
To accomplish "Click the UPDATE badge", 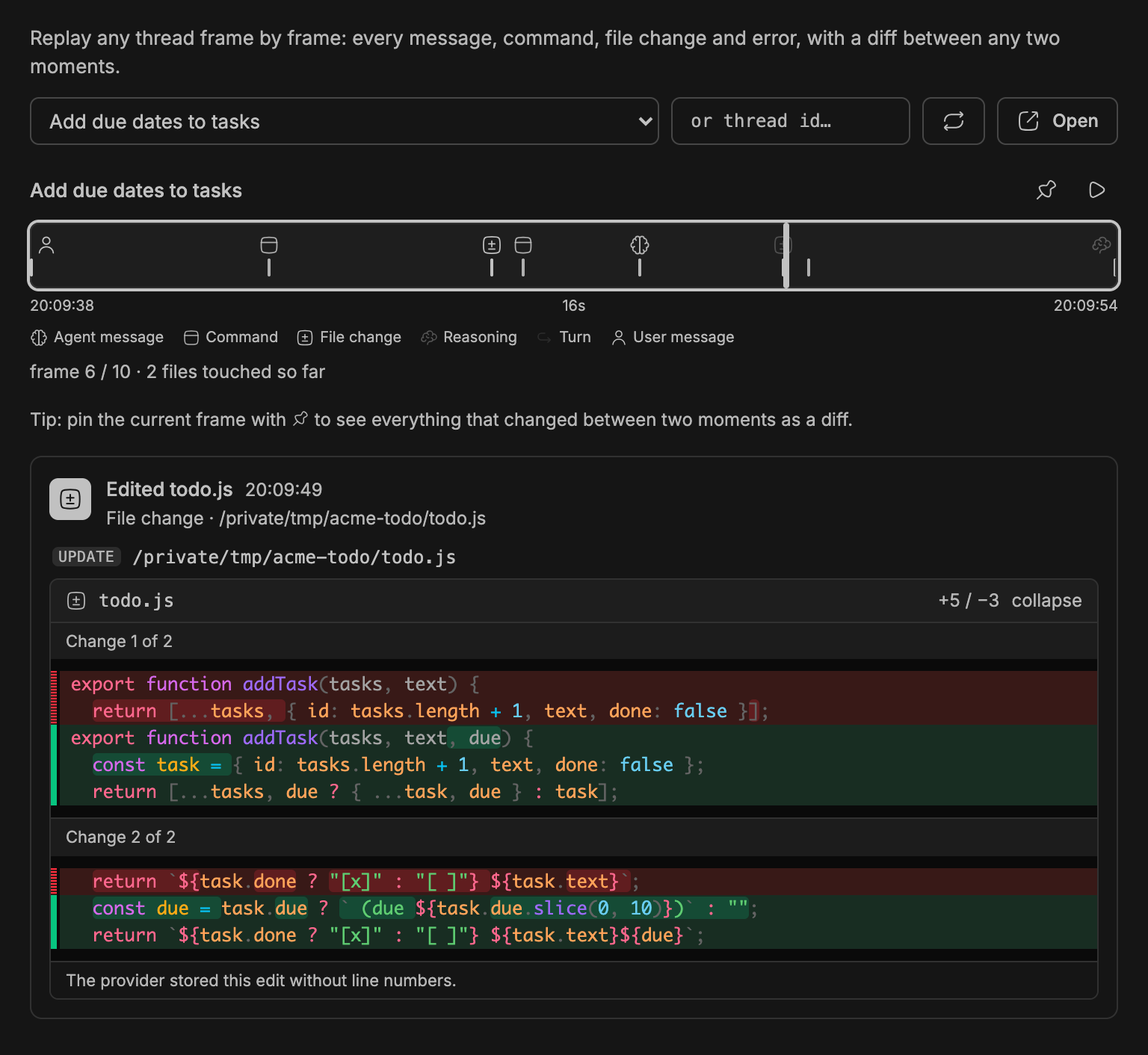I will point(86,557).
